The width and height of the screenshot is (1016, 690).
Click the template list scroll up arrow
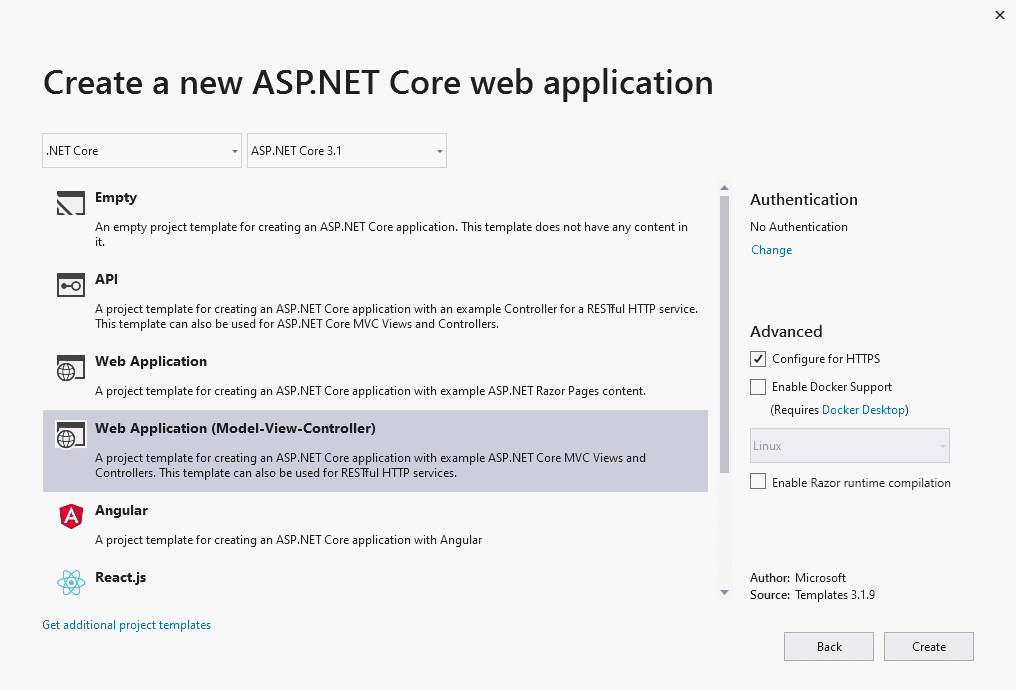(x=724, y=188)
